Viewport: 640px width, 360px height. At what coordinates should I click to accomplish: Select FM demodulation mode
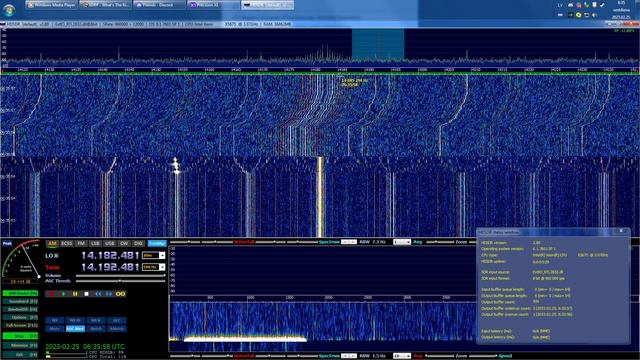tap(81, 244)
